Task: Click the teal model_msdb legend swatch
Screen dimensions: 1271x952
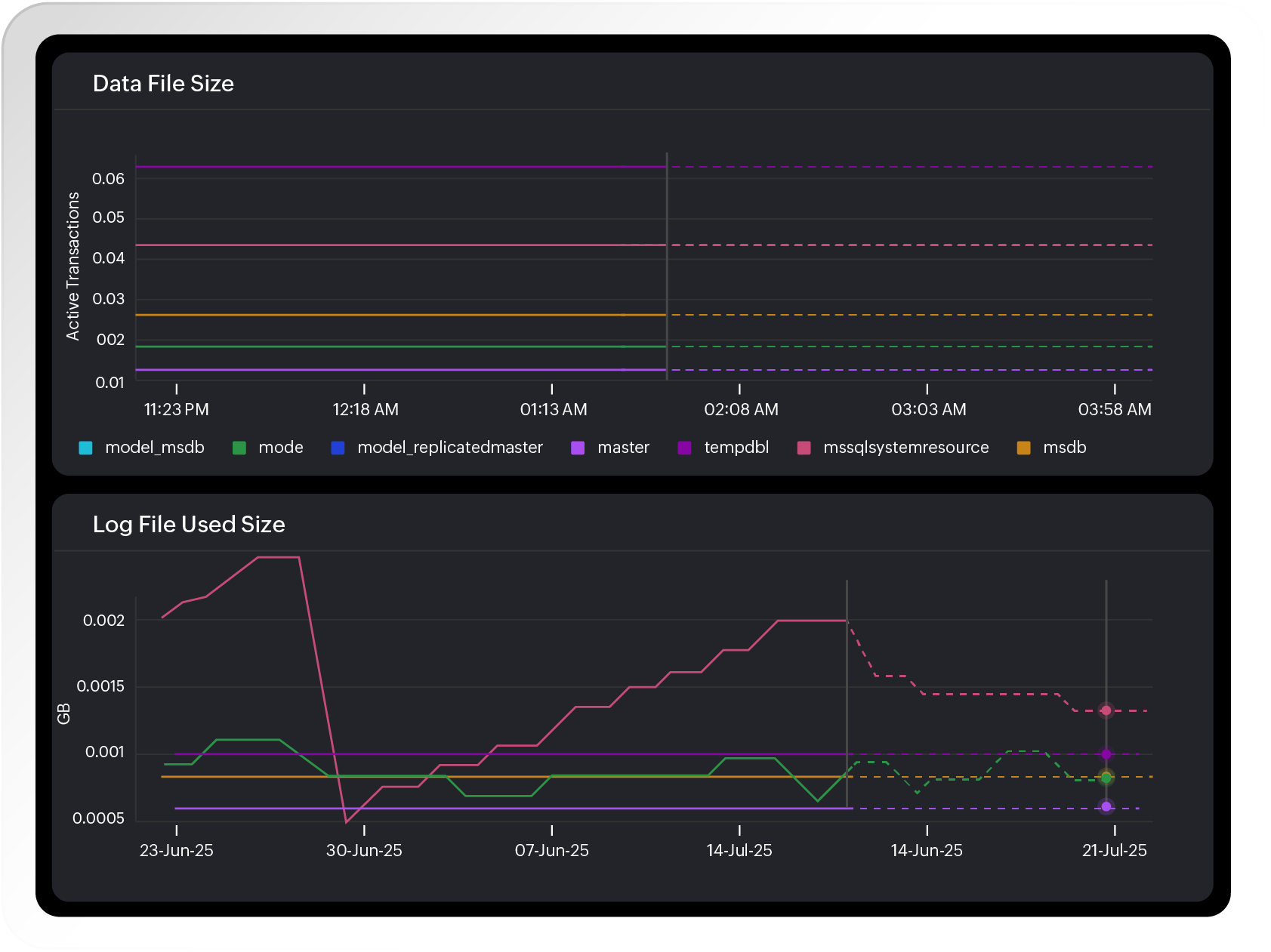Action: [x=85, y=447]
